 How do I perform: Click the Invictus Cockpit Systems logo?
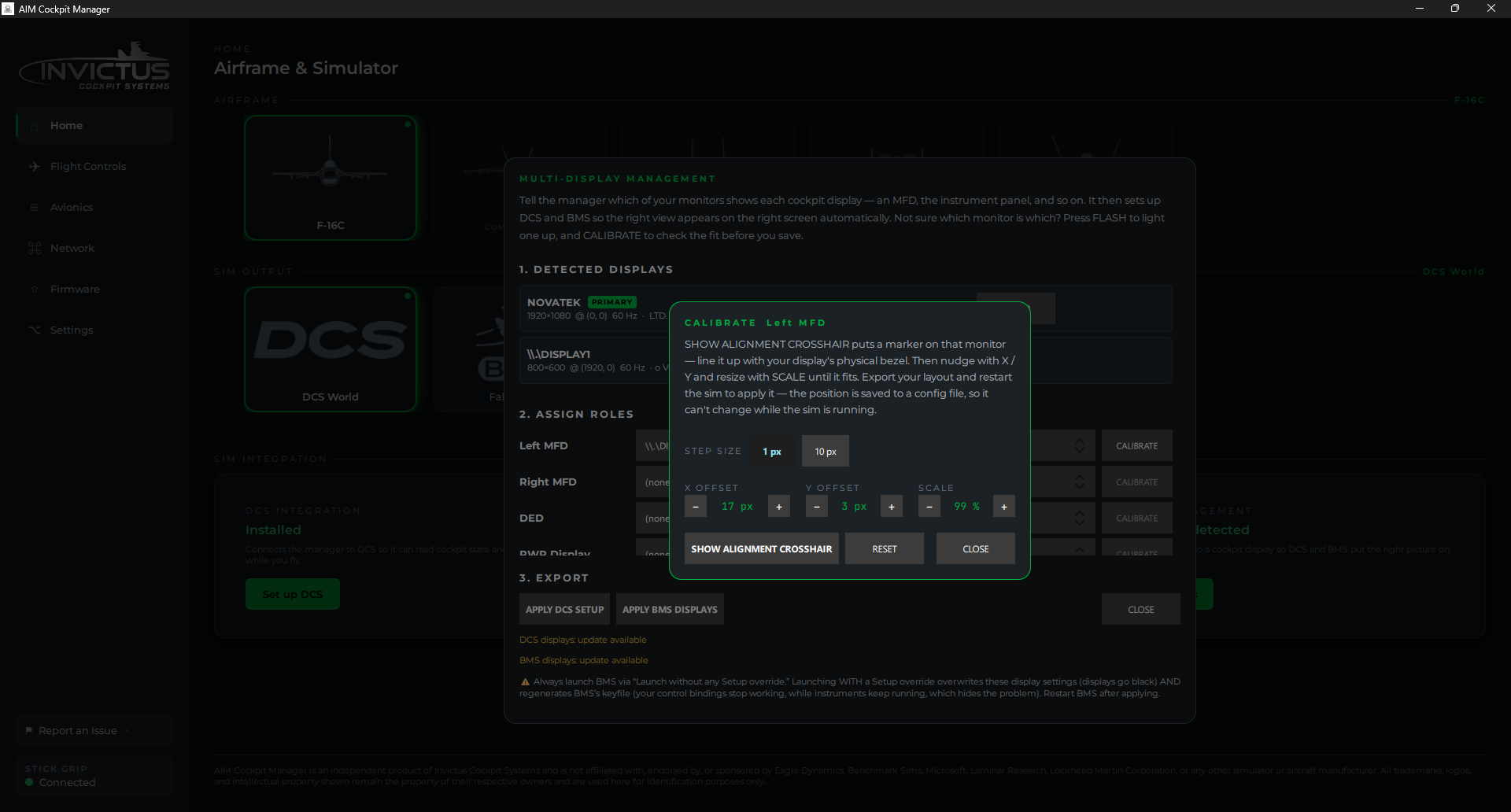pyautogui.click(x=94, y=66)
